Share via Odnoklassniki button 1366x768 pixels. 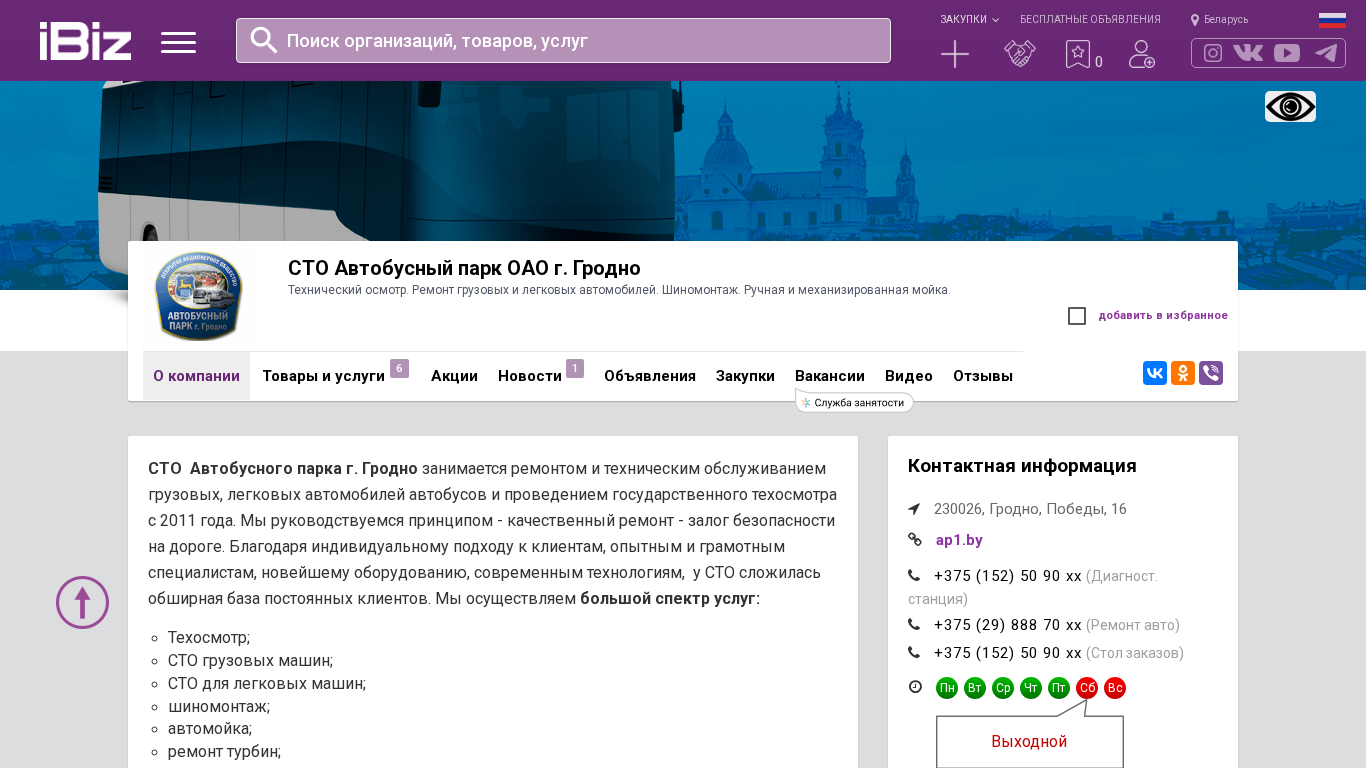pyautogui.click(x=1183, y=373)
